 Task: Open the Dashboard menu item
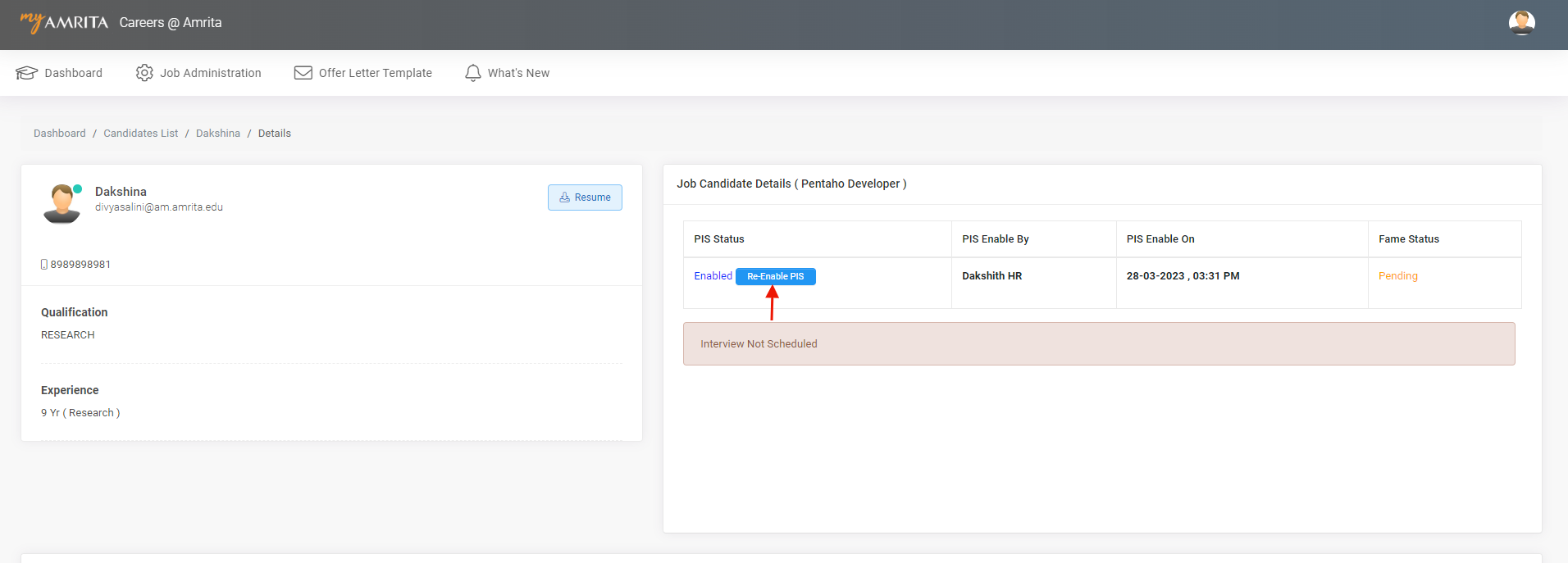pyautogui.click(x=73, y=73)
